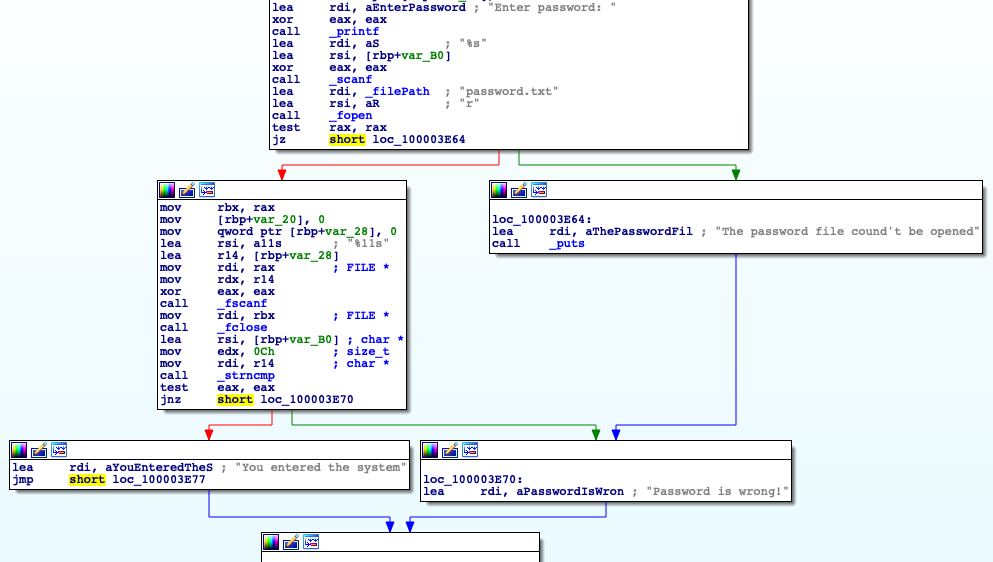Click the color icon on the loc_100003E70 node
The image size is (993, 562).
430,450
